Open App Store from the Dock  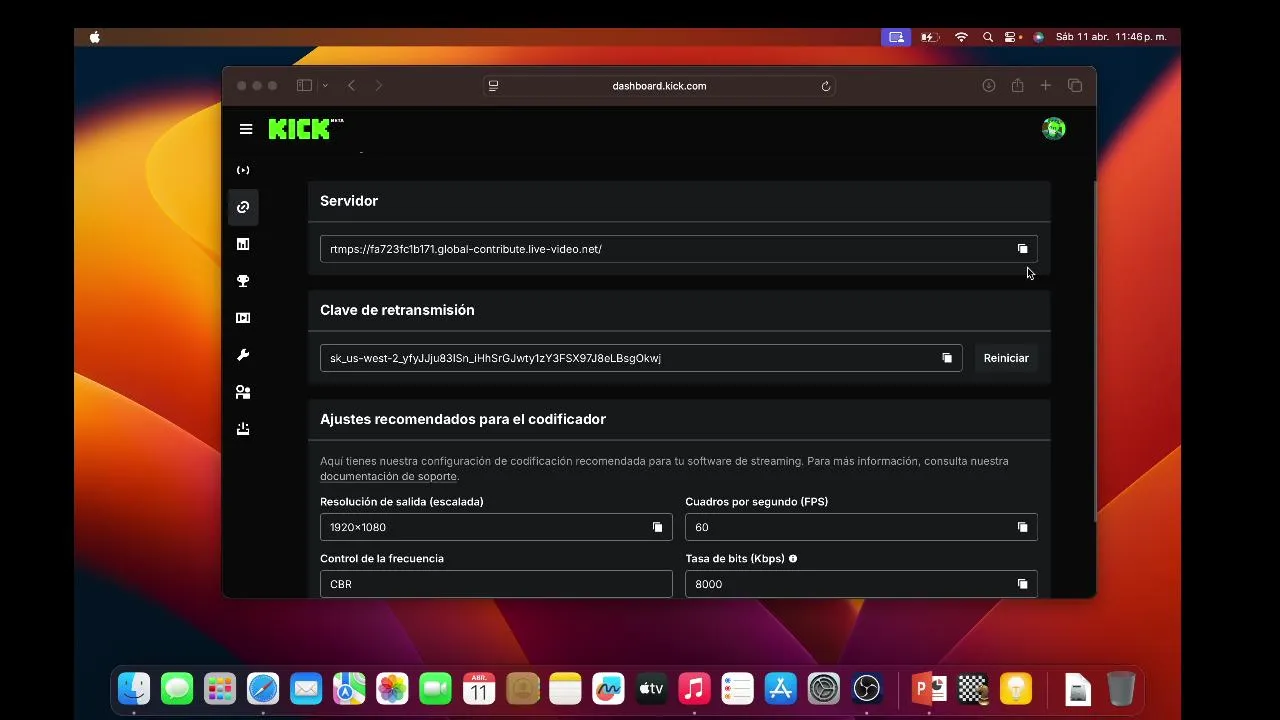click(780, 688)
